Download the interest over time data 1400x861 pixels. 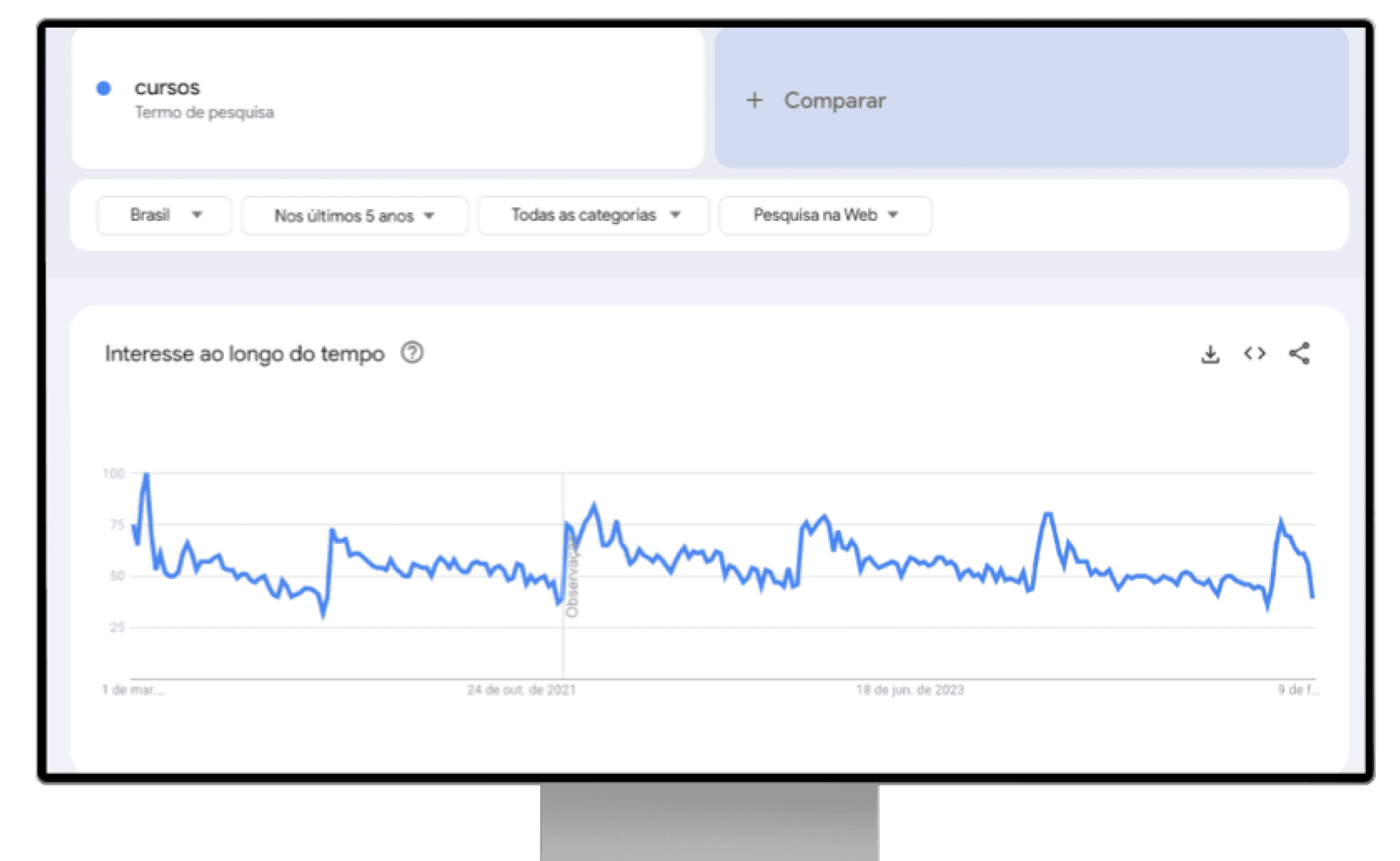click(x=1210, y=354)
